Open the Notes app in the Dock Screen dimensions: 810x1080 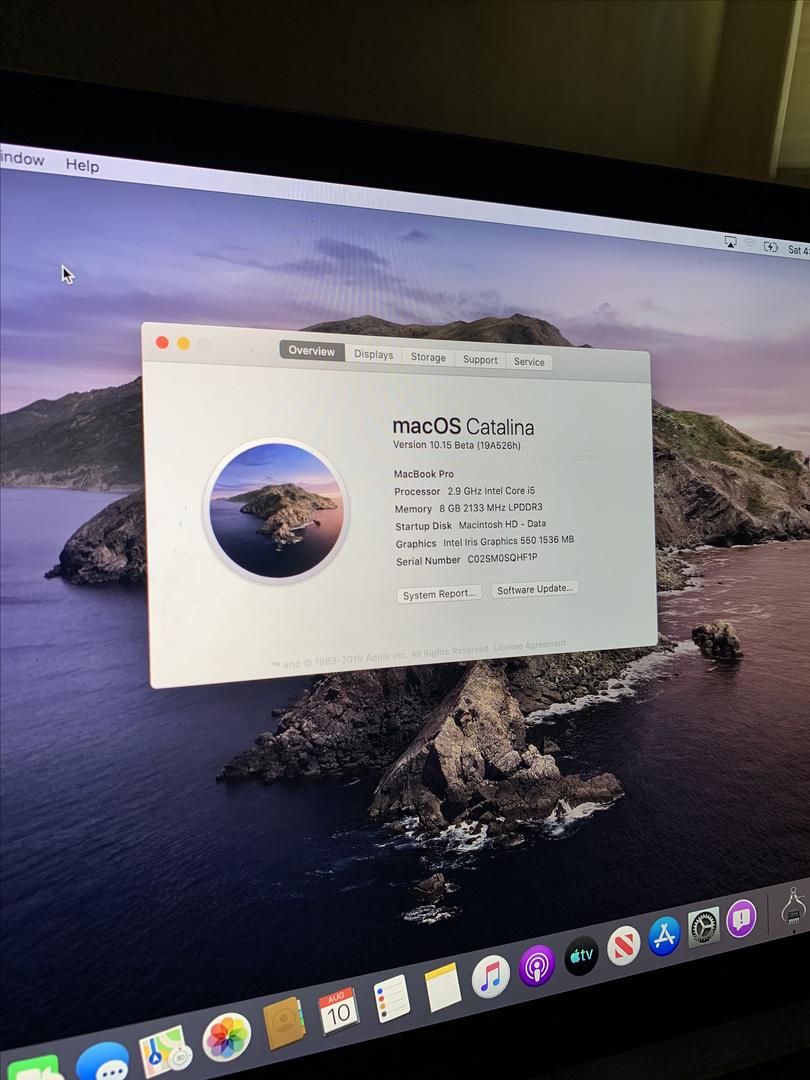(442, 987)
